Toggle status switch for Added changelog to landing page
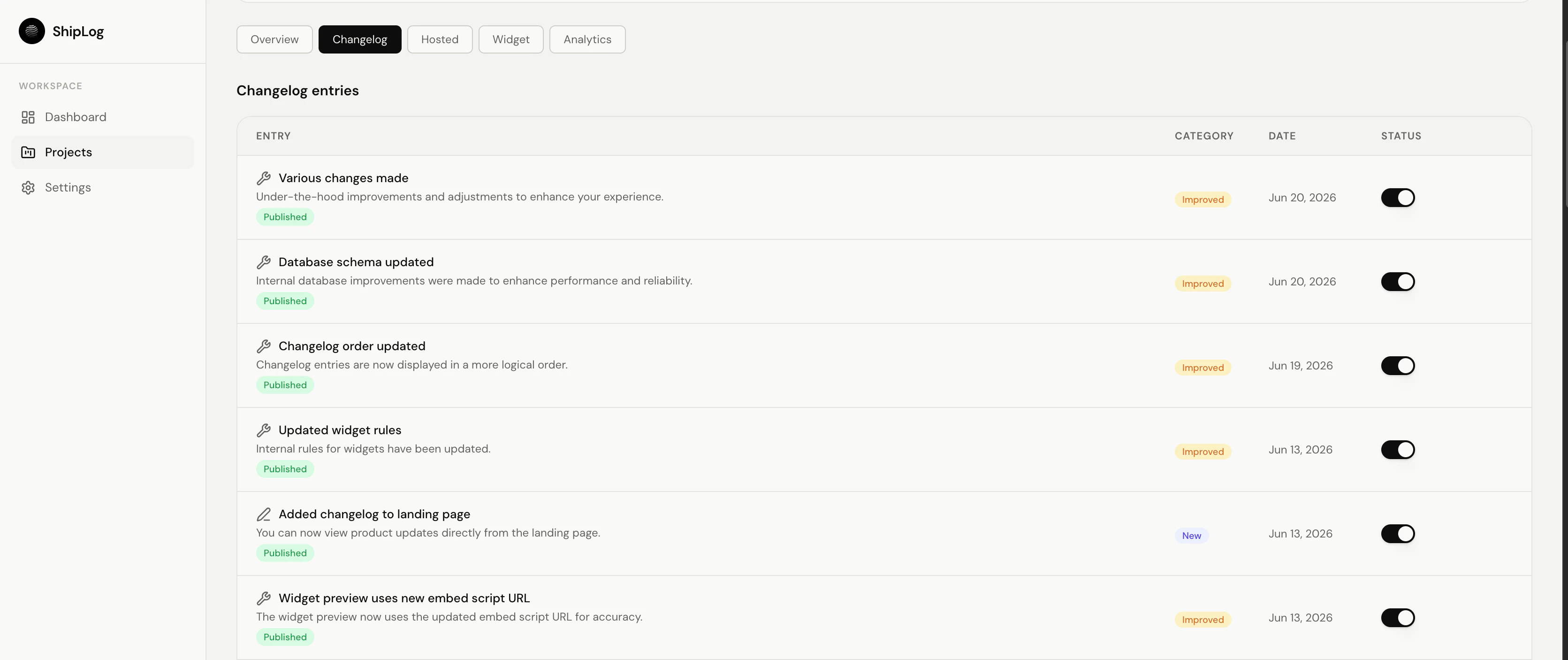This screenshot has height=660, width=1568. point(1398,534)
